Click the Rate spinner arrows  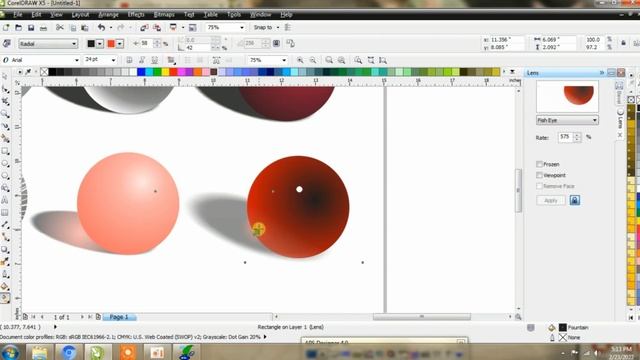point(577,137)
